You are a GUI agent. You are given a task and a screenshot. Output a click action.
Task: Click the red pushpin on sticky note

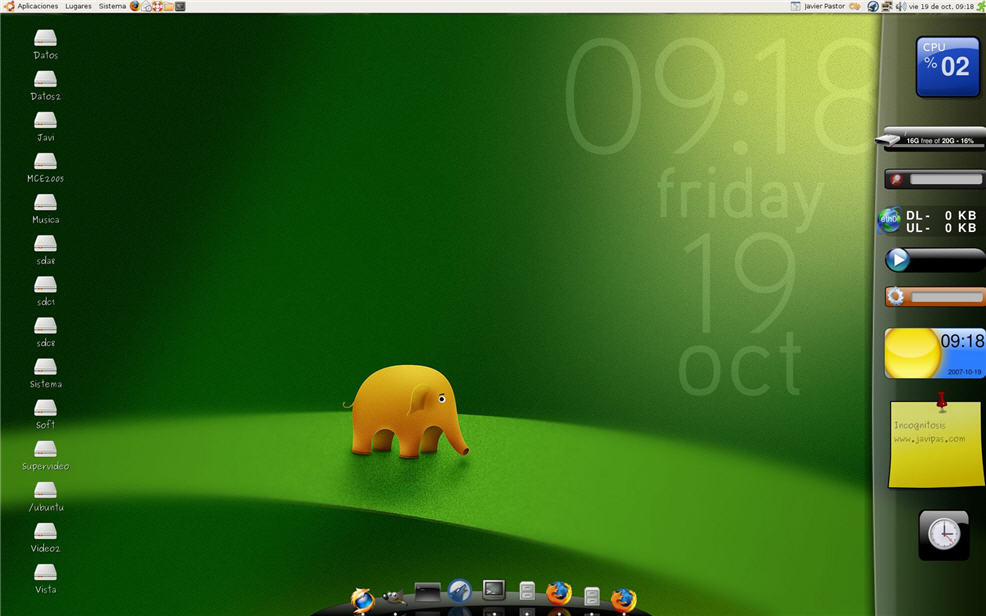(x=941, y=401)
